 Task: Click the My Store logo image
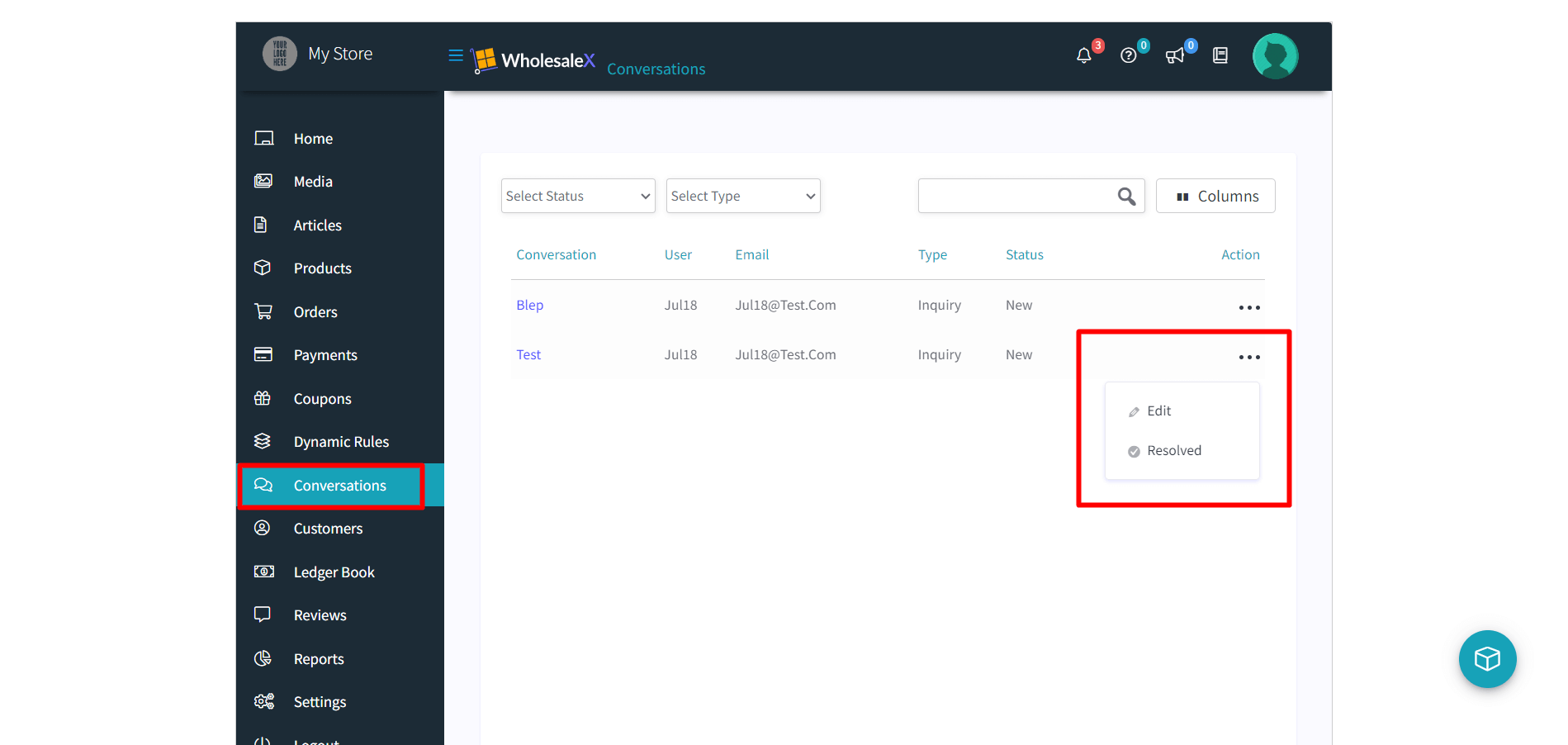click(x=280, y=54)
